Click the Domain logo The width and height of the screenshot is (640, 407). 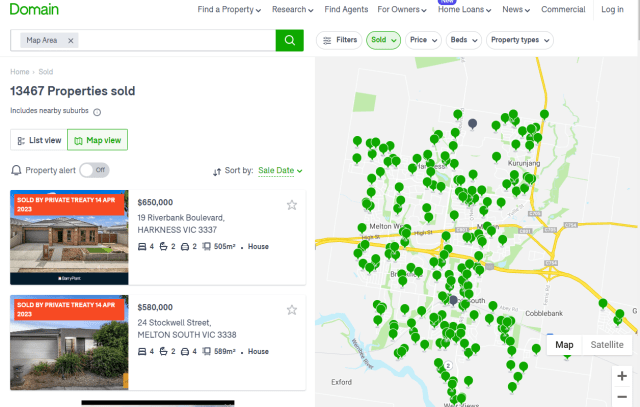coord(34,9)
